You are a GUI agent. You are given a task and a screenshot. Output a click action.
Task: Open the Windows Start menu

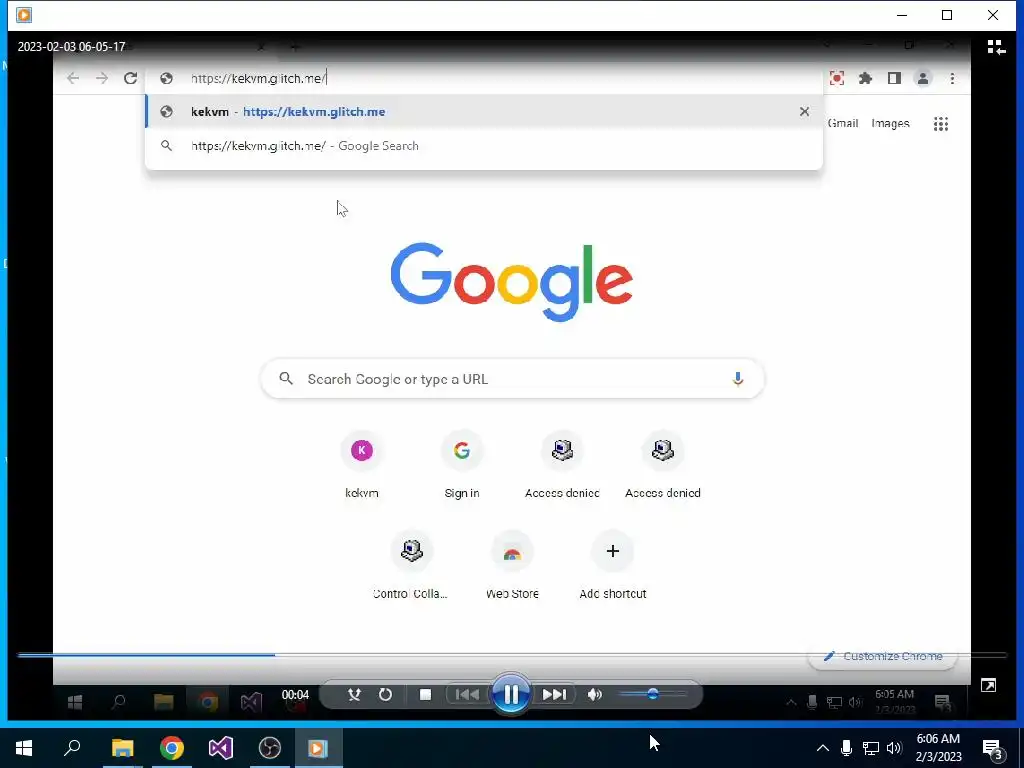pos(24,748)
